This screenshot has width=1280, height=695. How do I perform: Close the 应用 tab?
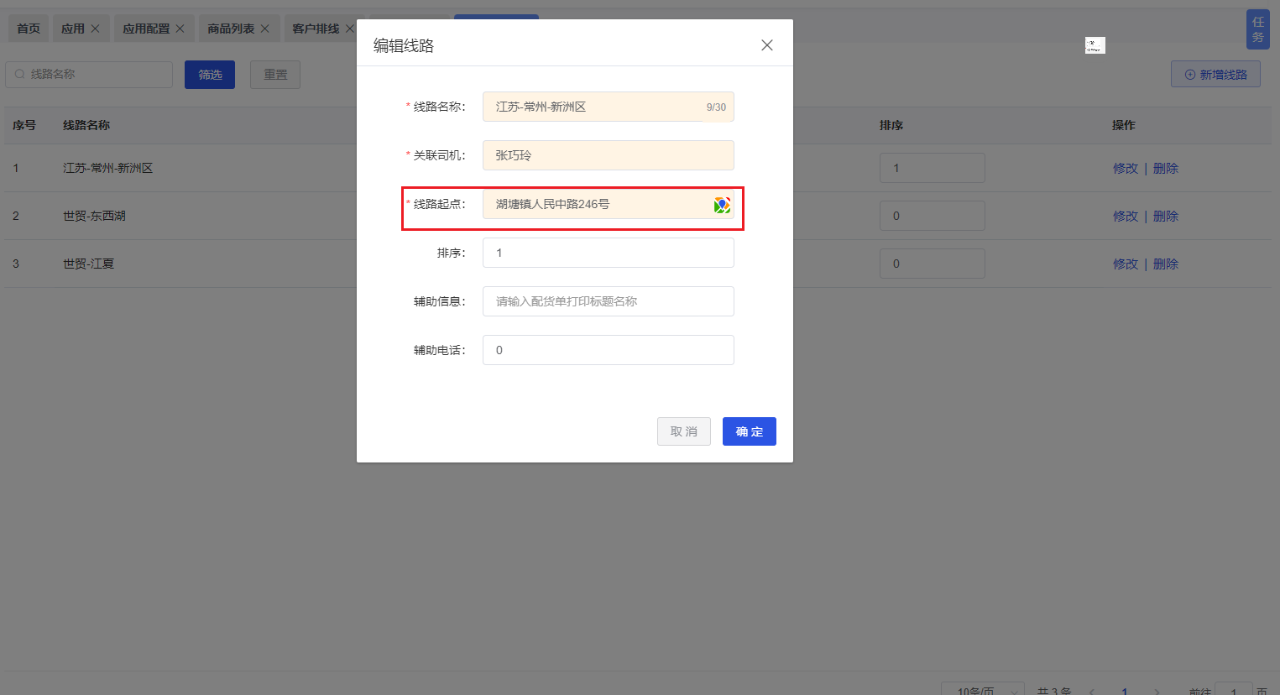tap(95, 29)
